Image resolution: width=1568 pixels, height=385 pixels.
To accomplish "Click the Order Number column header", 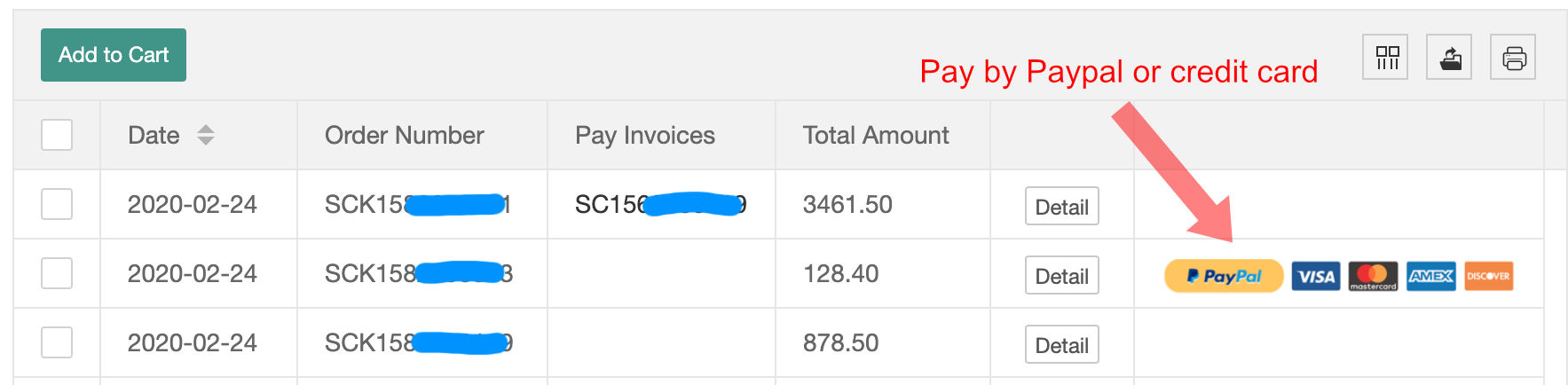I will (404, 135).
